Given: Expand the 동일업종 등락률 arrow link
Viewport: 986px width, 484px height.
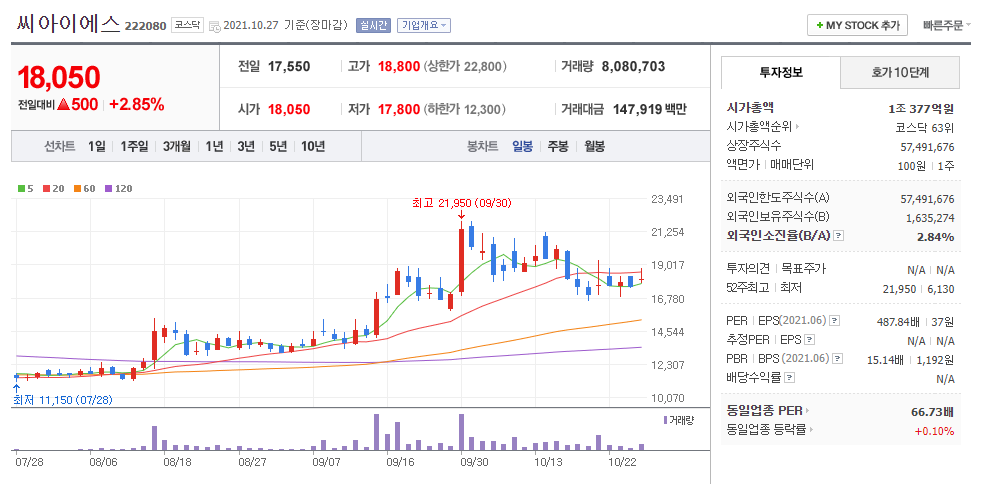Looking at the screenshot, I should tap(811, 431).
